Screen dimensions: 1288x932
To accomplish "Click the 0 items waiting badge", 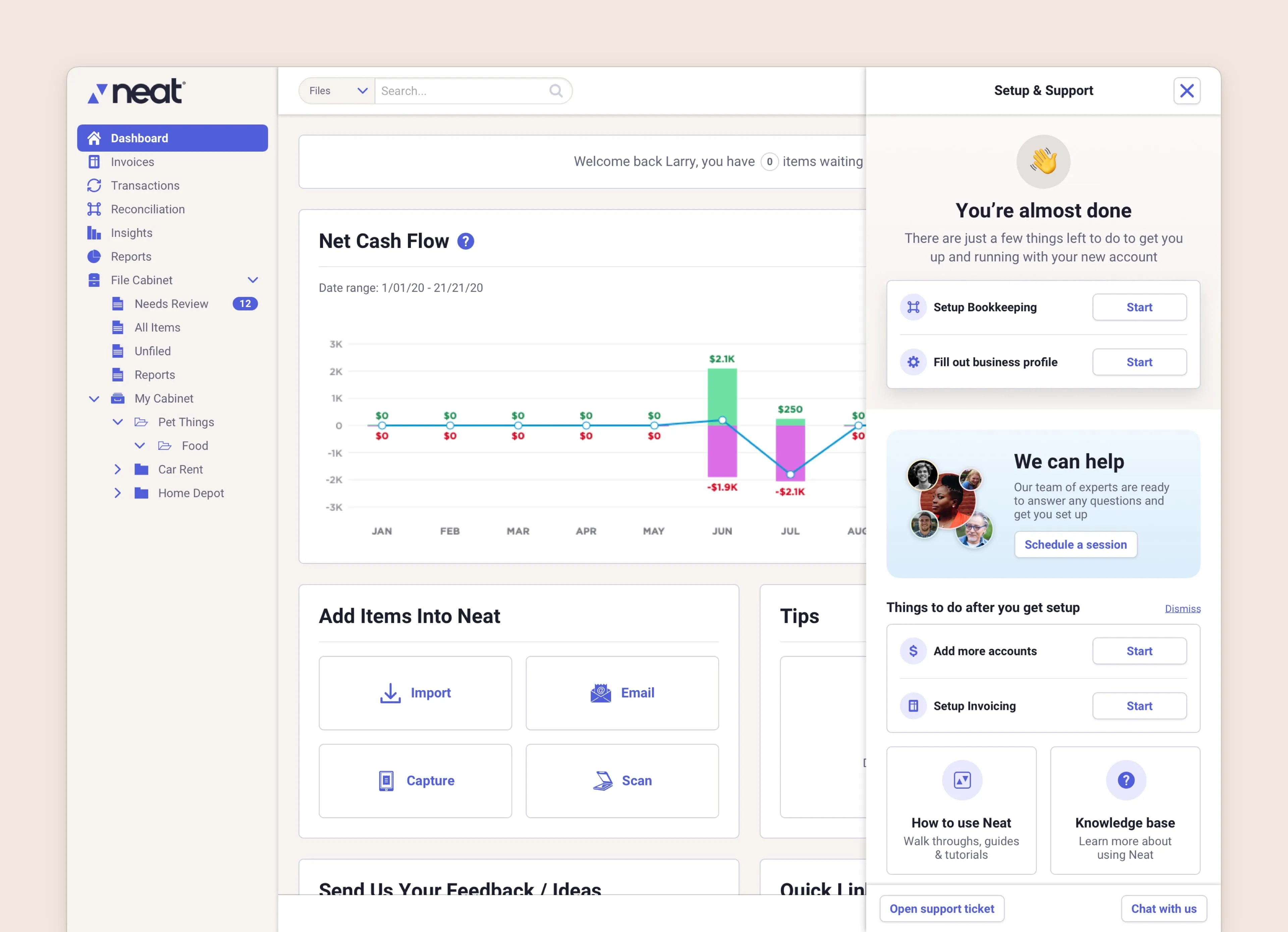I will [x=769, y=162].
